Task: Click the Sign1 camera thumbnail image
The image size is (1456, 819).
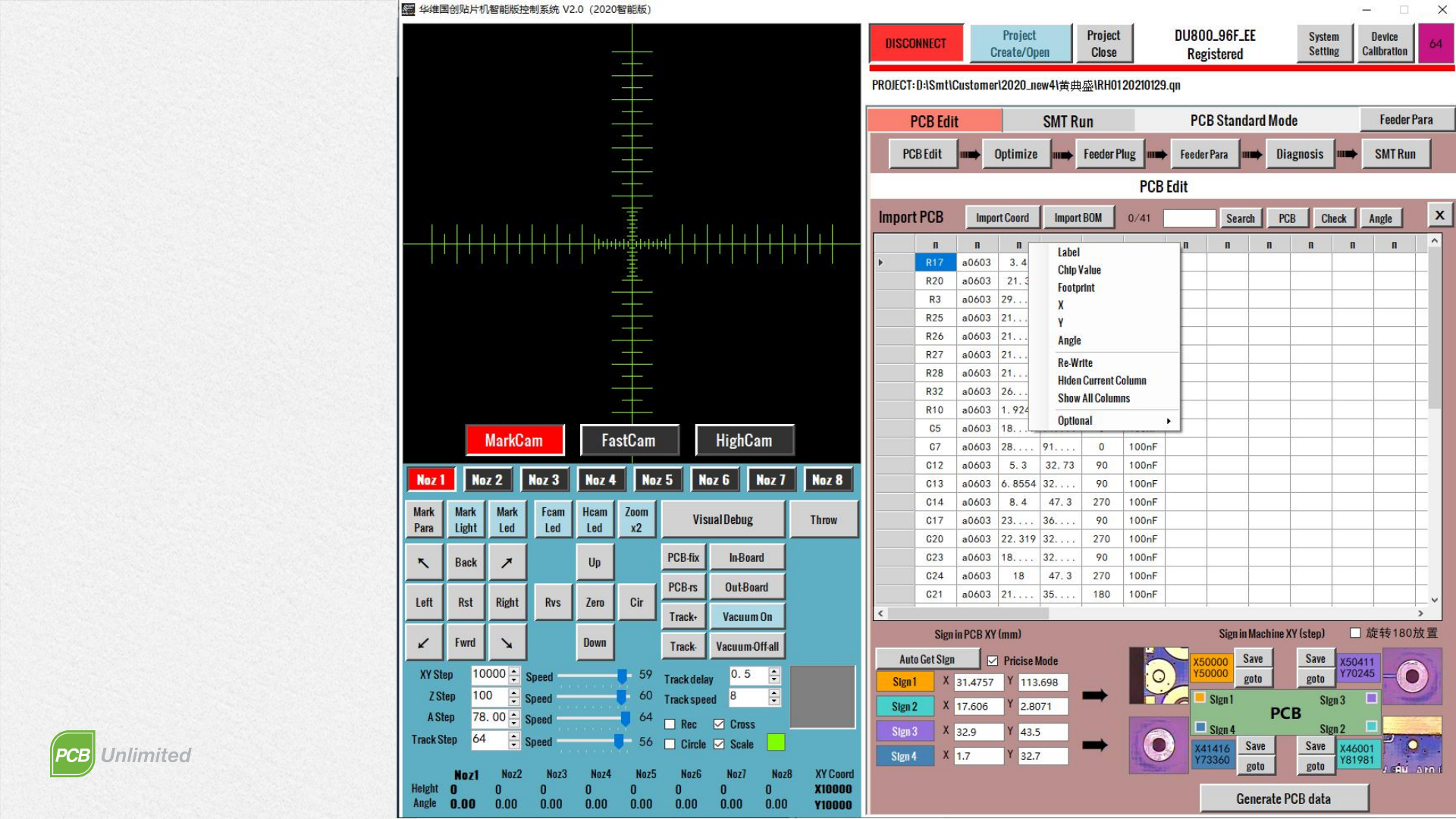Action: tap(1158, 675)
